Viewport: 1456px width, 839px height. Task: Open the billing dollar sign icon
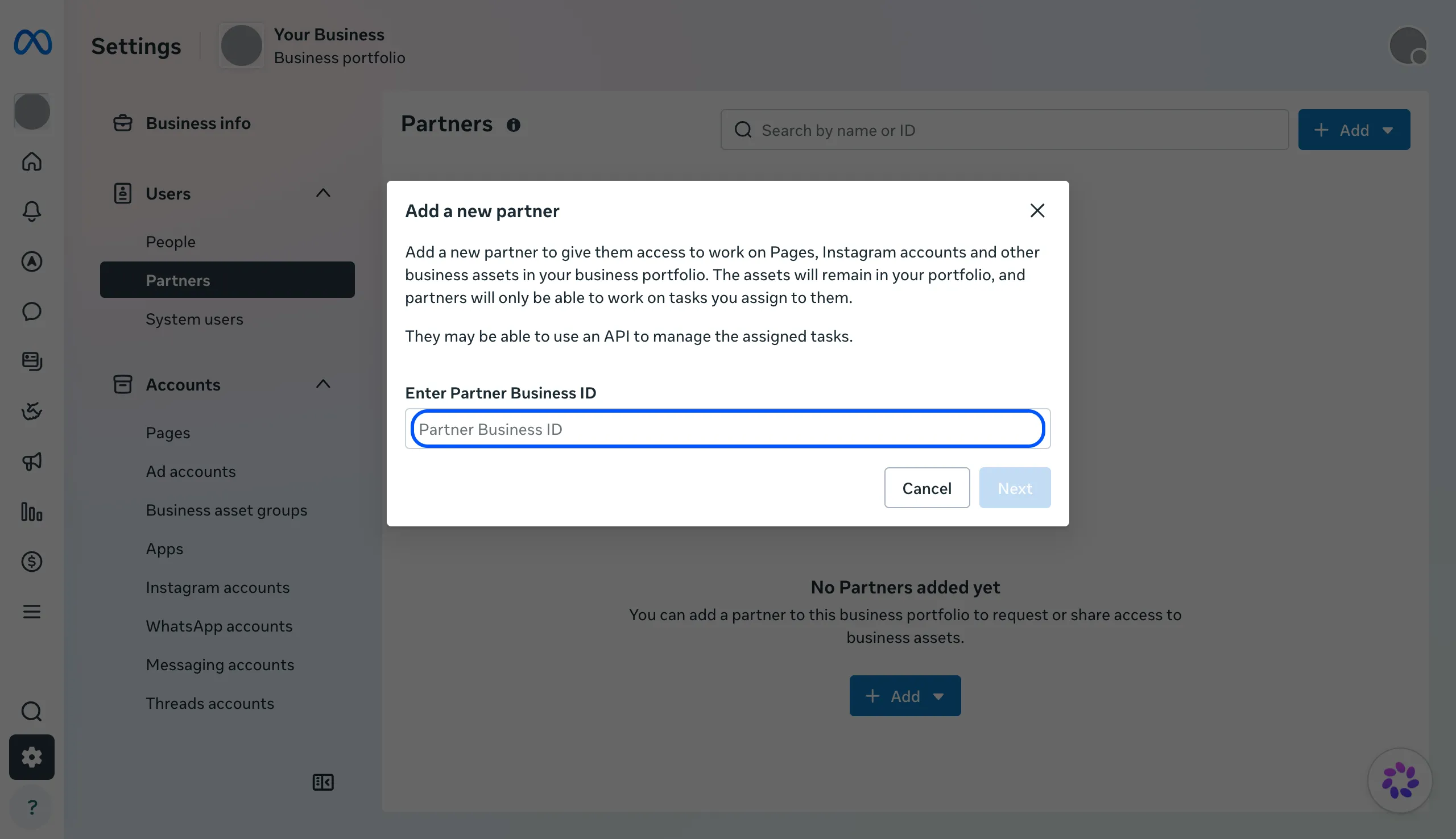point(32,561)
